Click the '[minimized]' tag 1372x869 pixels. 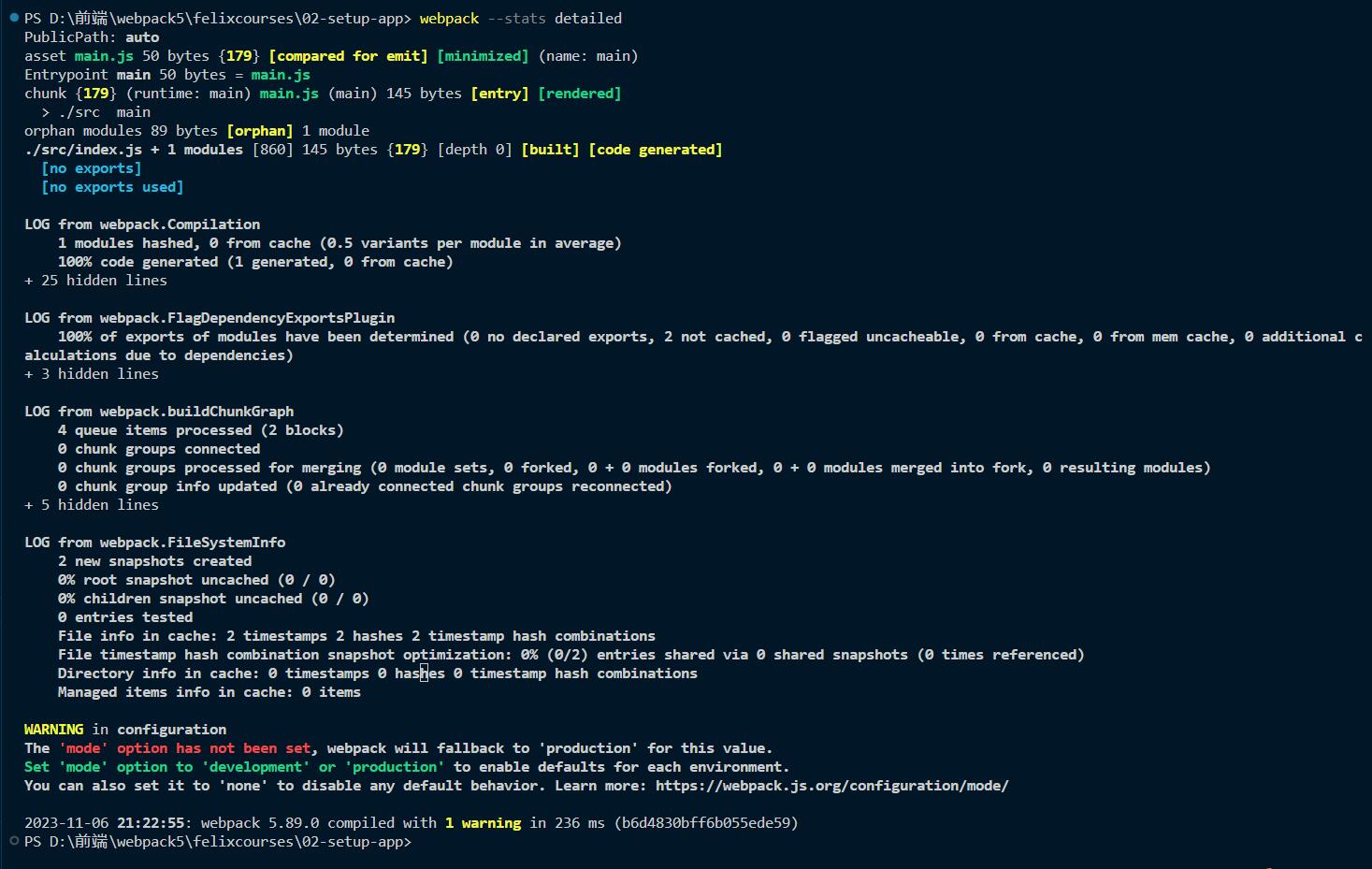tap(483, 56)
